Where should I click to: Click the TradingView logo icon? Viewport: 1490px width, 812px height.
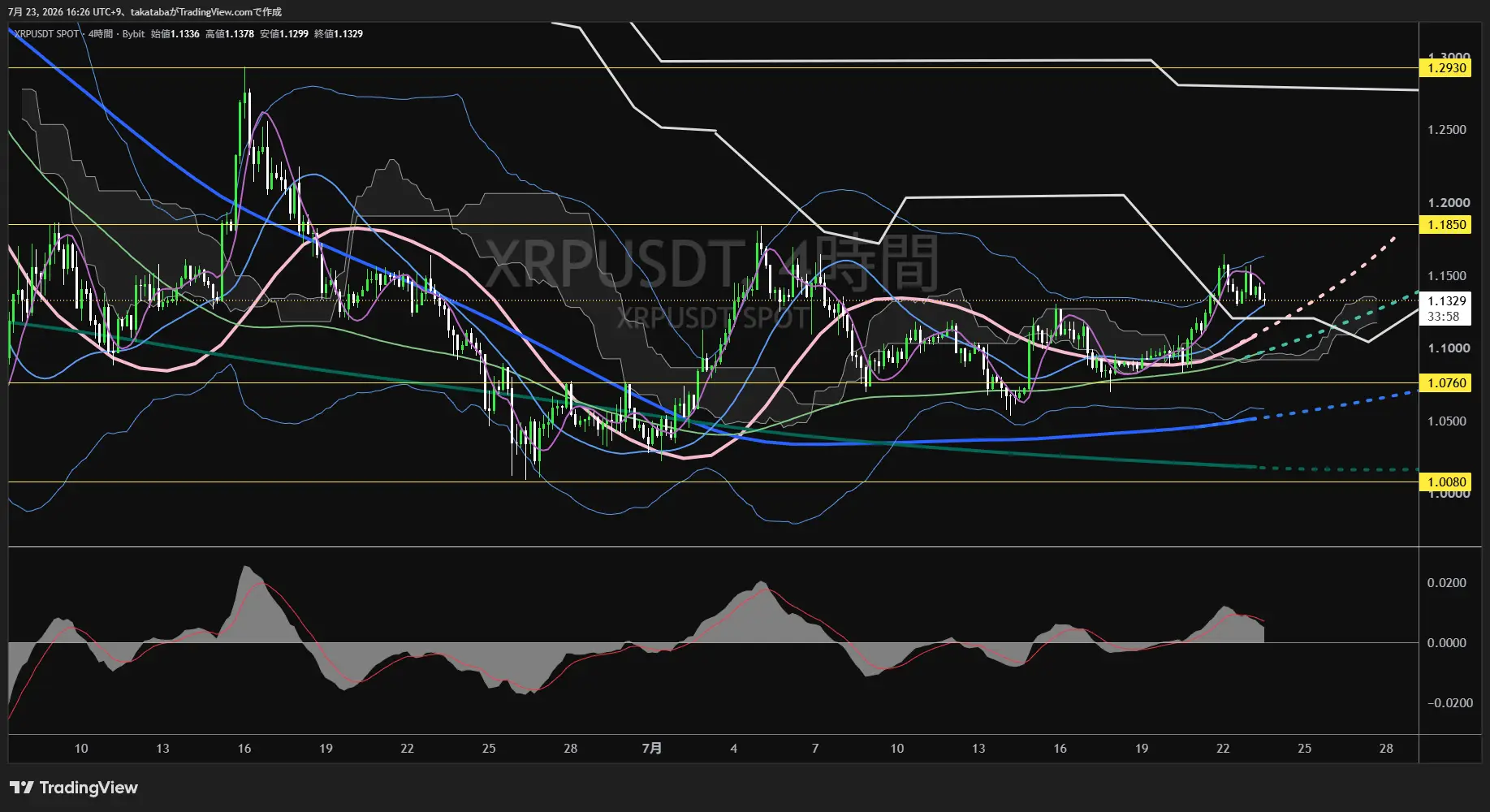[21, 788]
